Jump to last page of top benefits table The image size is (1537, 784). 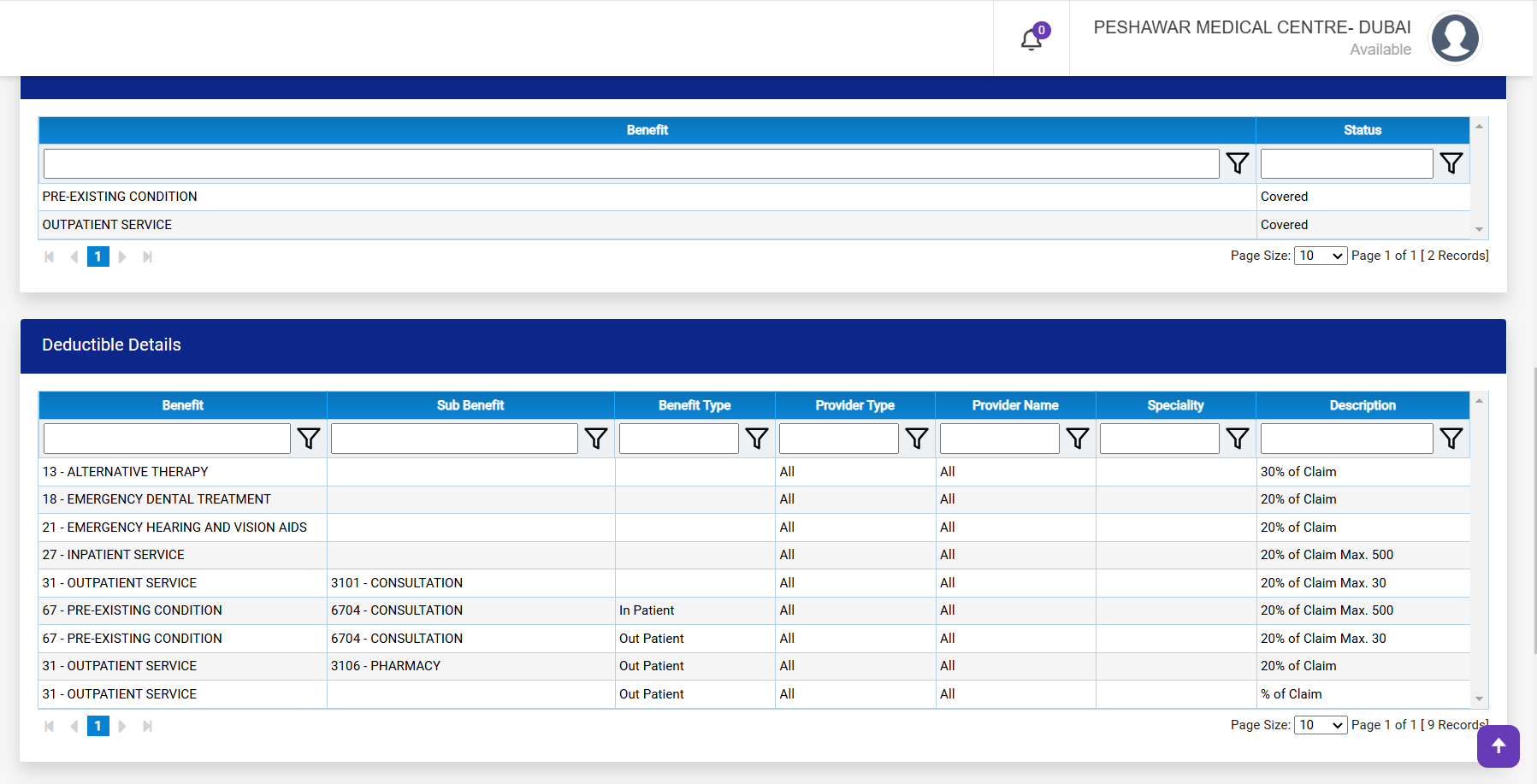coord(147,256)
